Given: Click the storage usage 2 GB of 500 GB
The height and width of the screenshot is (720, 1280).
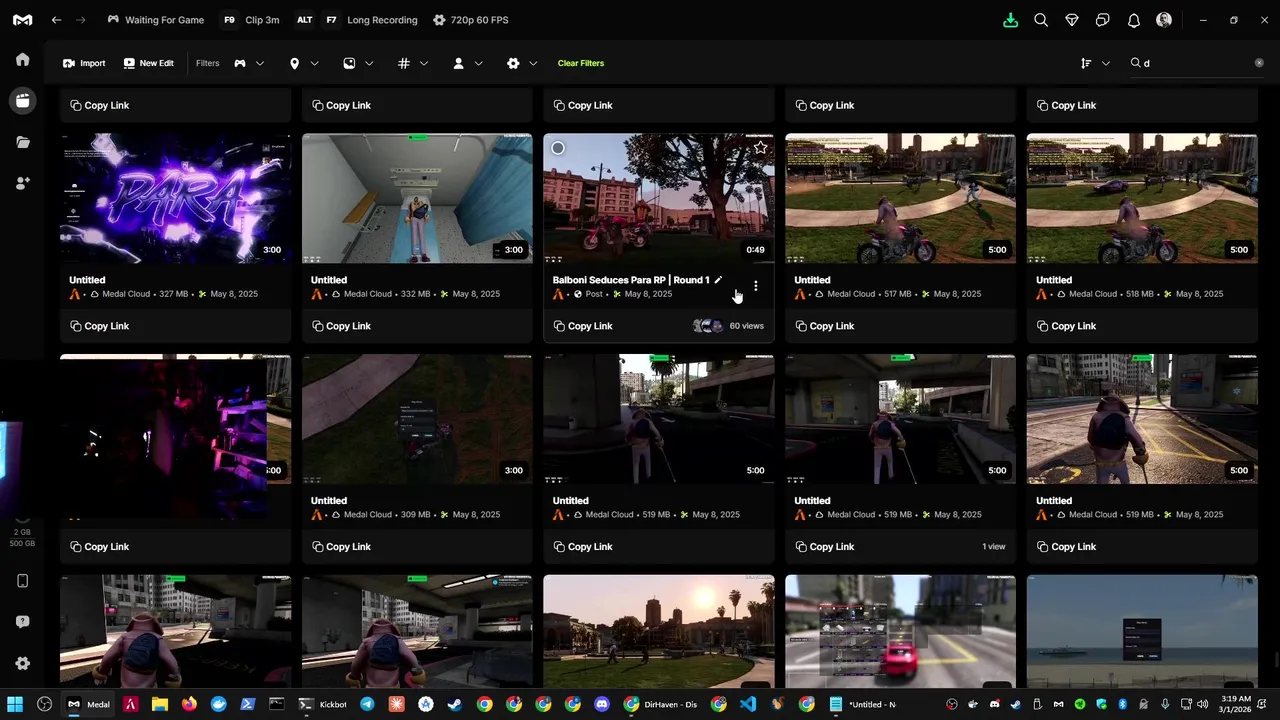Looking at the screenshot, I should [x=22, y=538].
